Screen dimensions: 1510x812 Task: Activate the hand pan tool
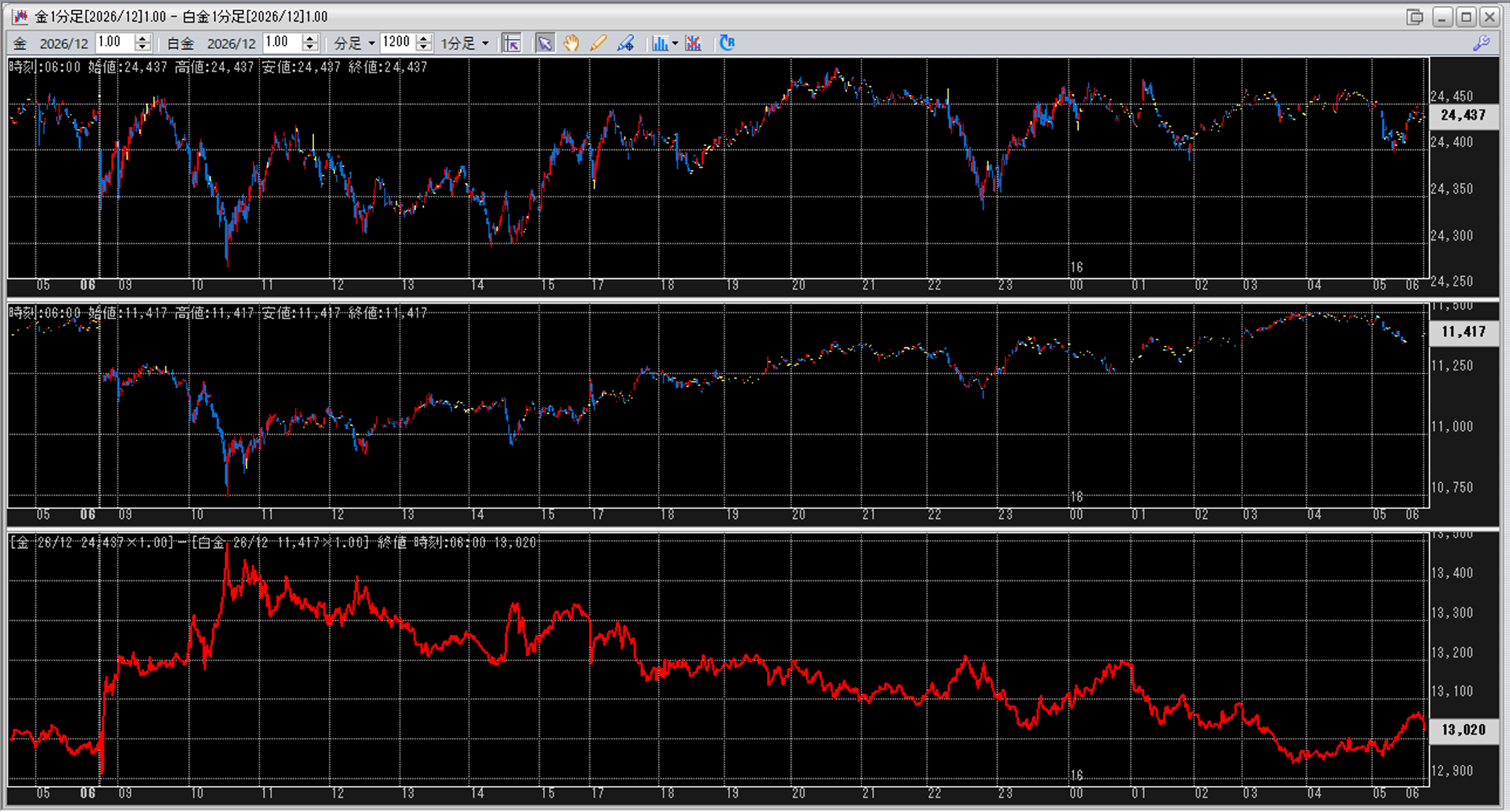point(571,43)
